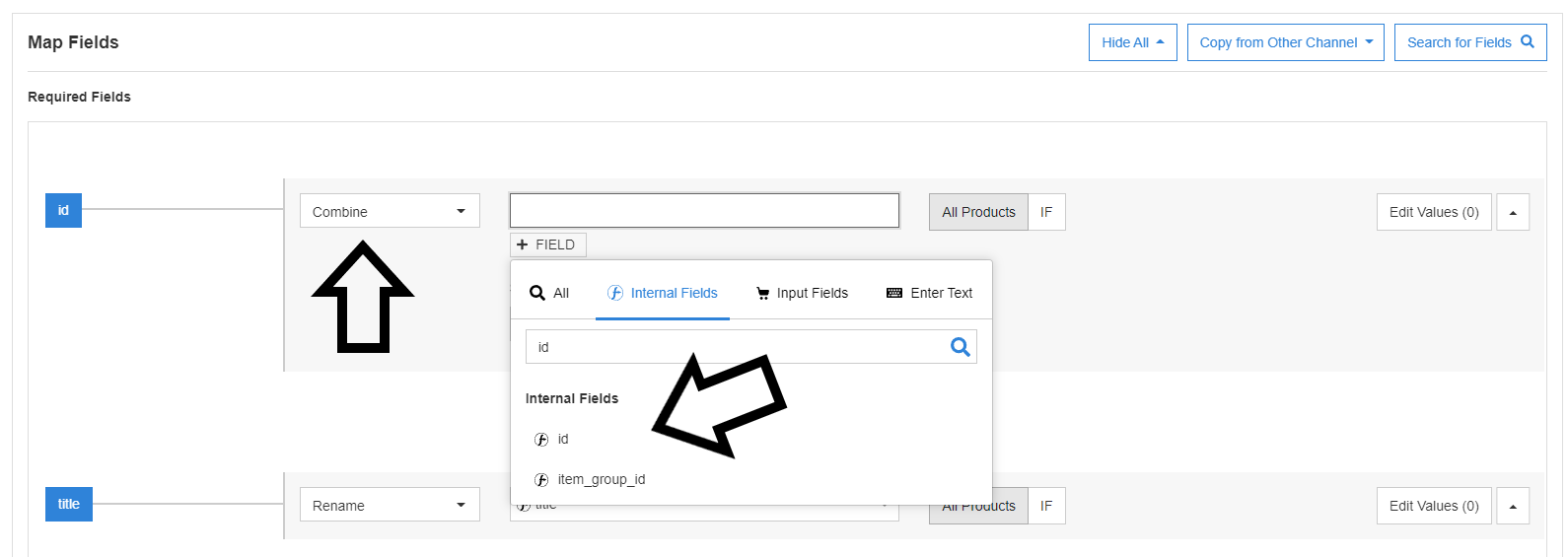This screenshot has width=1568, height=557.
Task: Switch to the Input Fields tab
Action: [802, 293]
